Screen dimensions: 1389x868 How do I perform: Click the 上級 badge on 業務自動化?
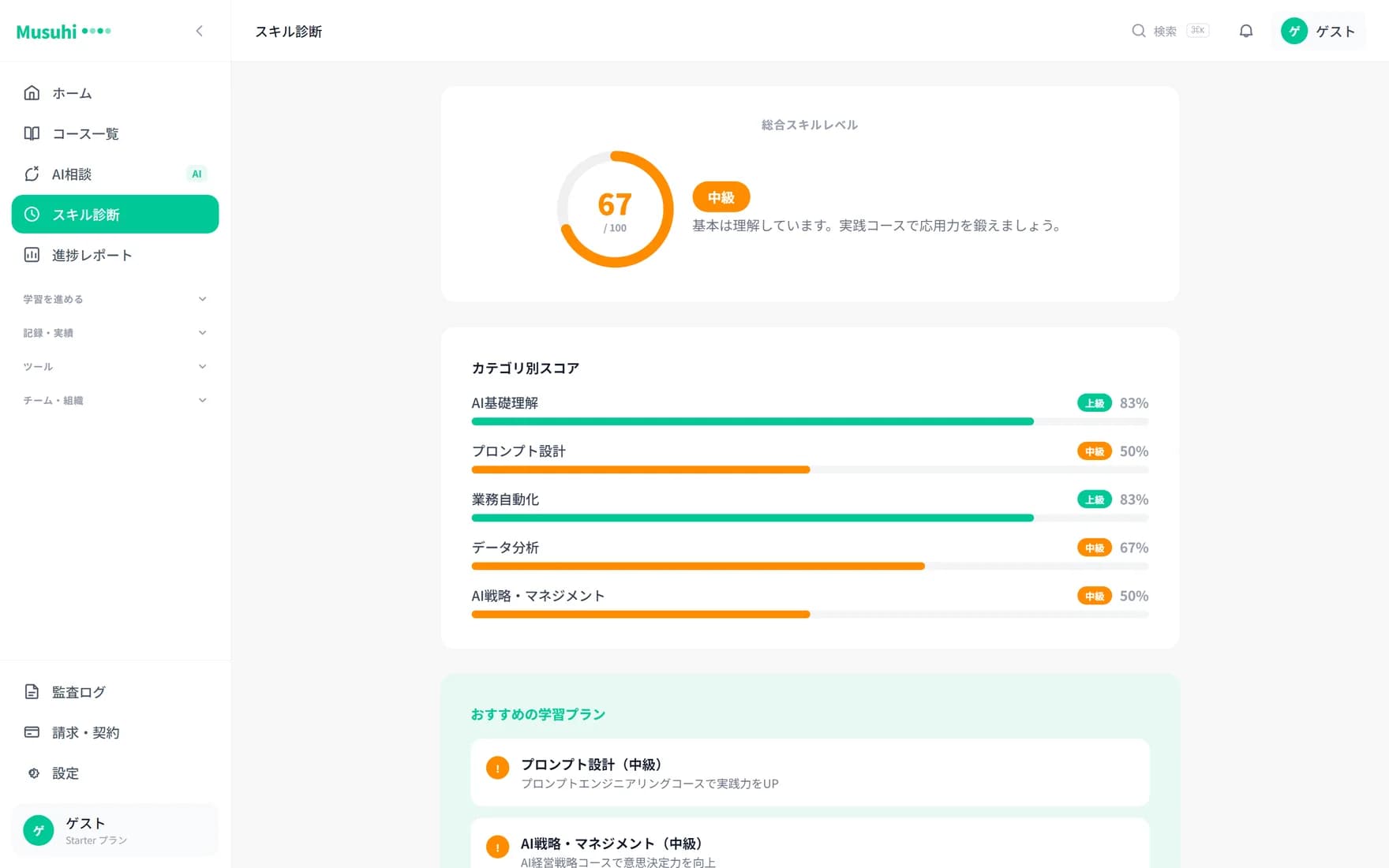tap(1094, 499)
